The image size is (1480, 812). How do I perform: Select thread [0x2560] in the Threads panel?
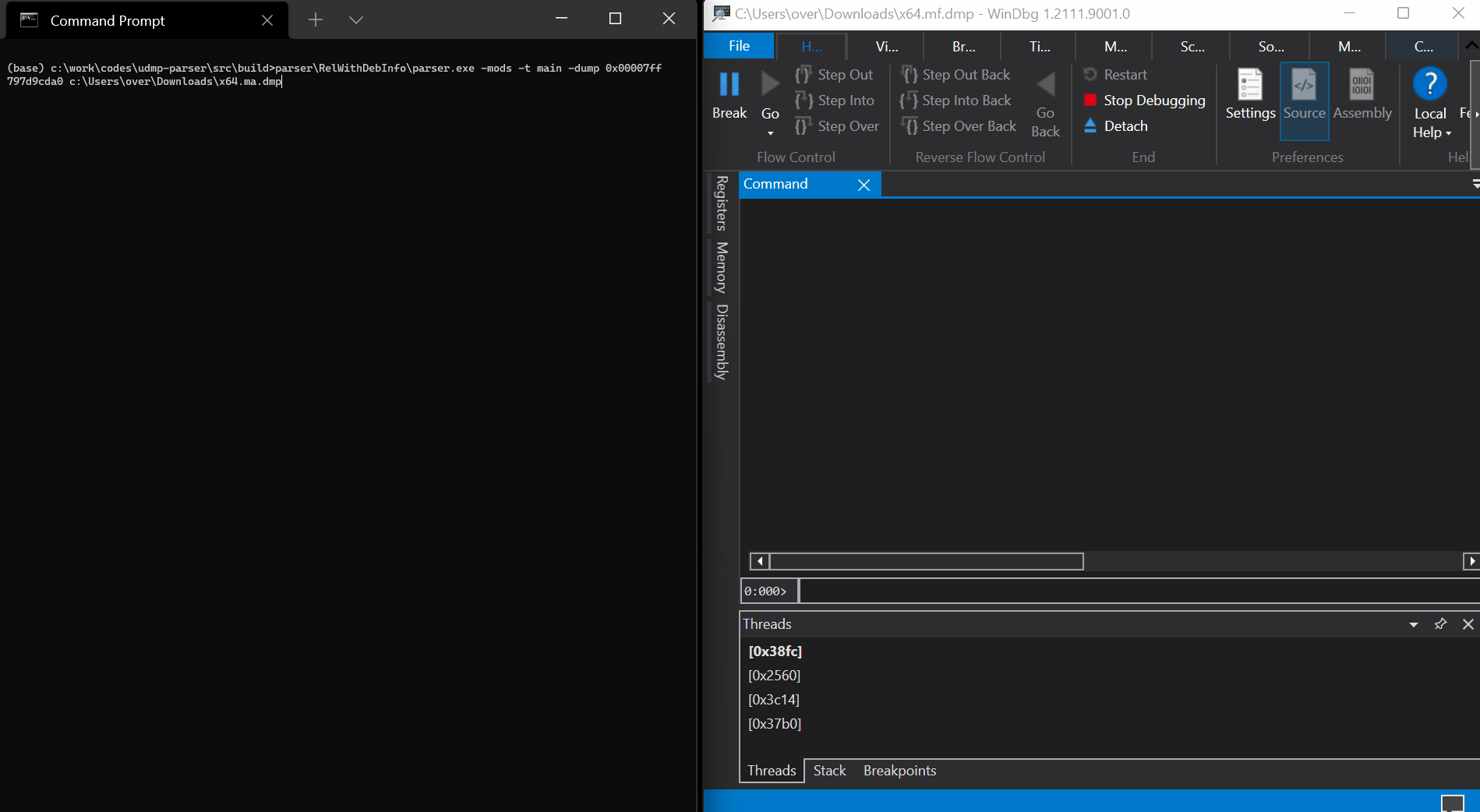[774, 675]
